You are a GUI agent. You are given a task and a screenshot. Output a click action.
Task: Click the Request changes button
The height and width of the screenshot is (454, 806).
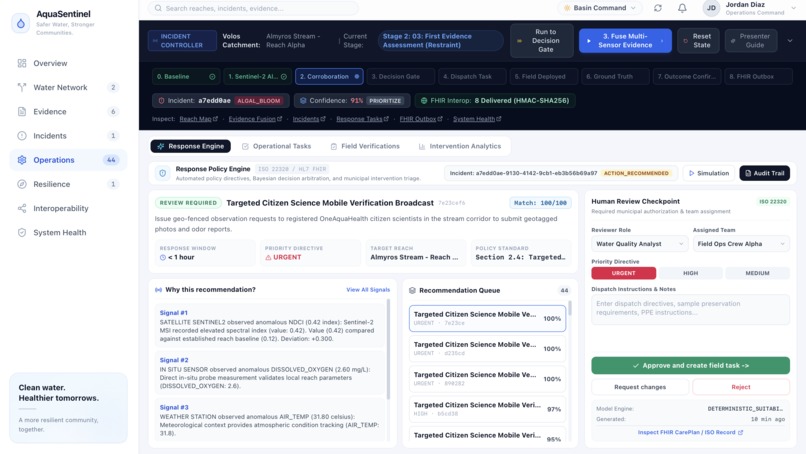[x=640, y=387]
